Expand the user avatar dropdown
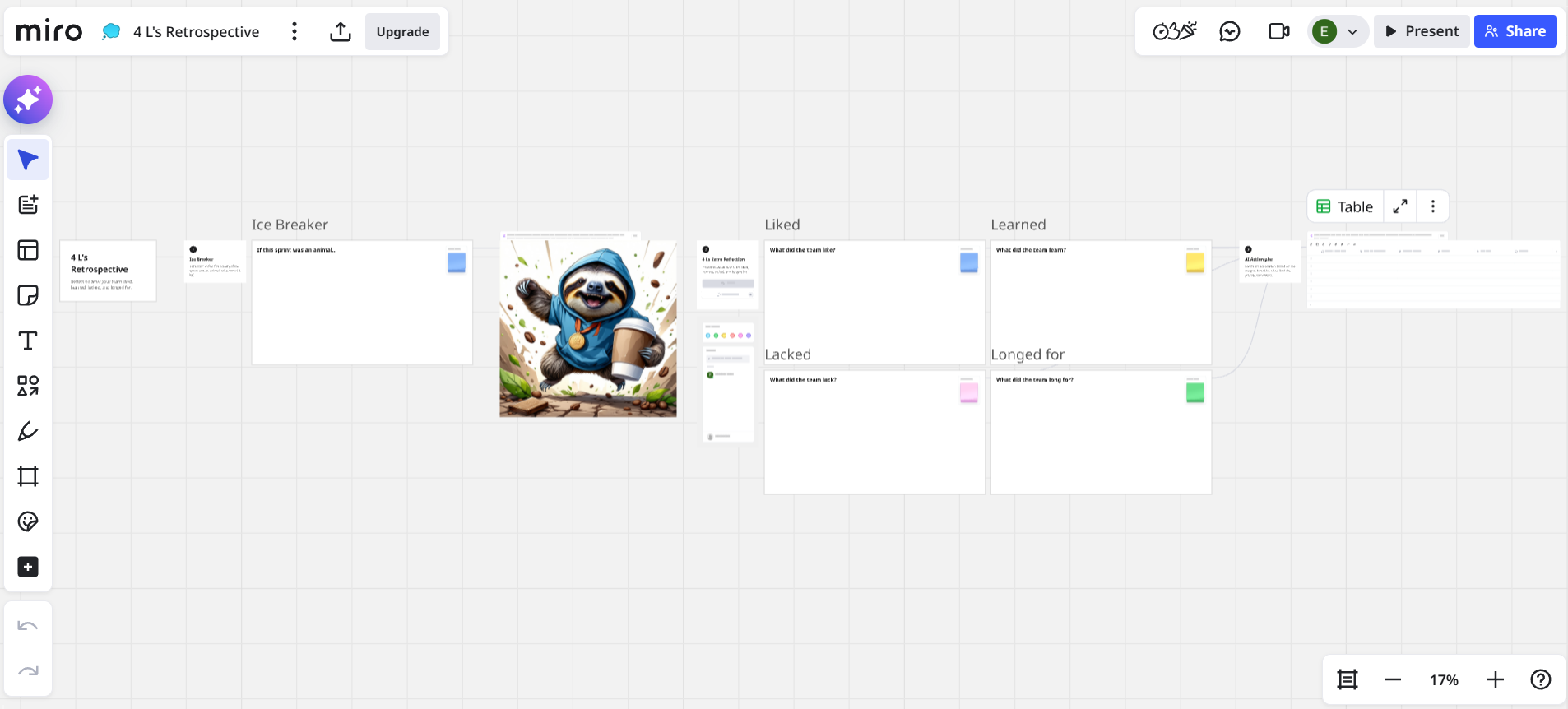 pos(1352,32)
